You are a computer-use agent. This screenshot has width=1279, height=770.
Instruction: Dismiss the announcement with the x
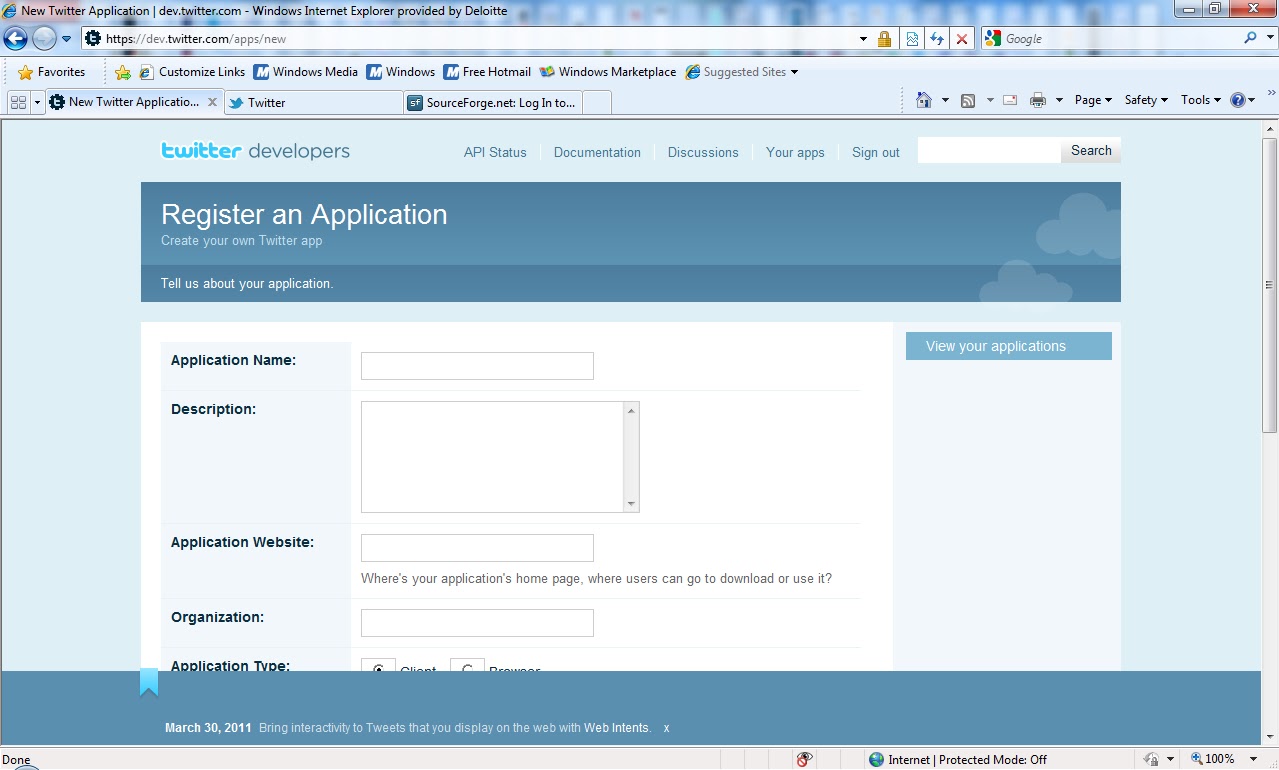pos(666,728)
